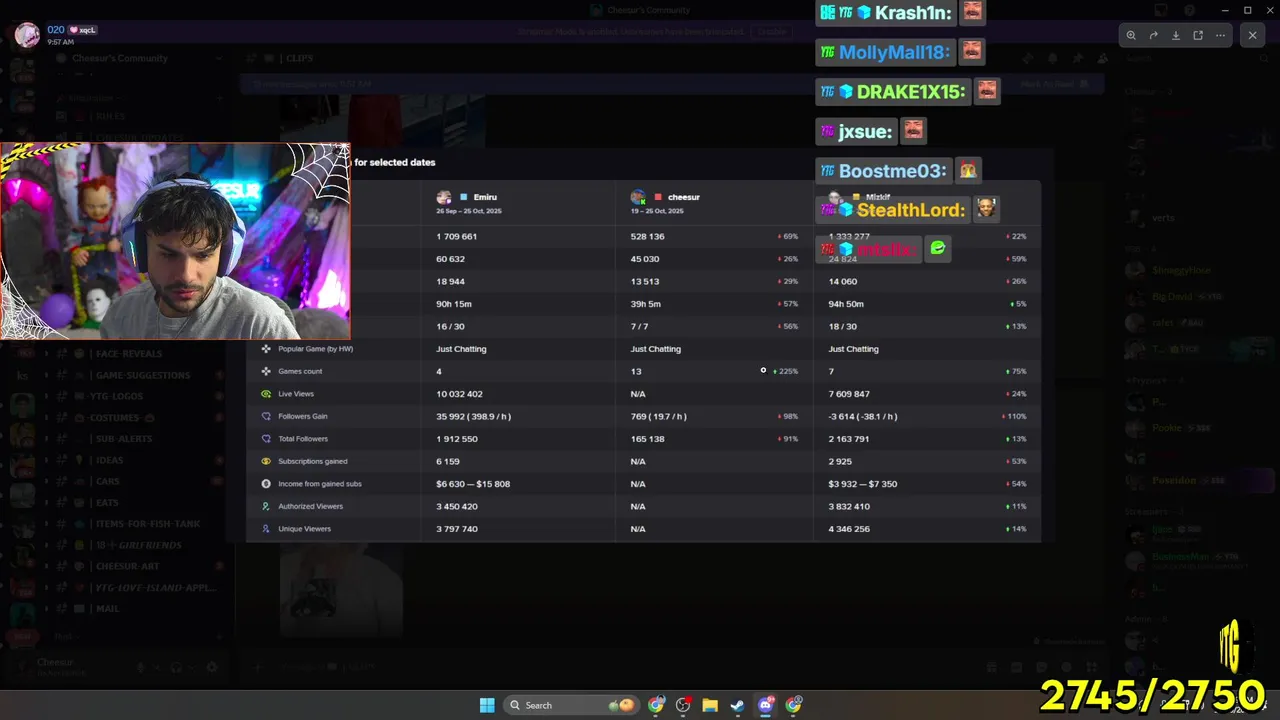Screen dimensions: 1280x720
Task: Click the $3 932 — $7 350 income value
Action: [x=862, y=484]
